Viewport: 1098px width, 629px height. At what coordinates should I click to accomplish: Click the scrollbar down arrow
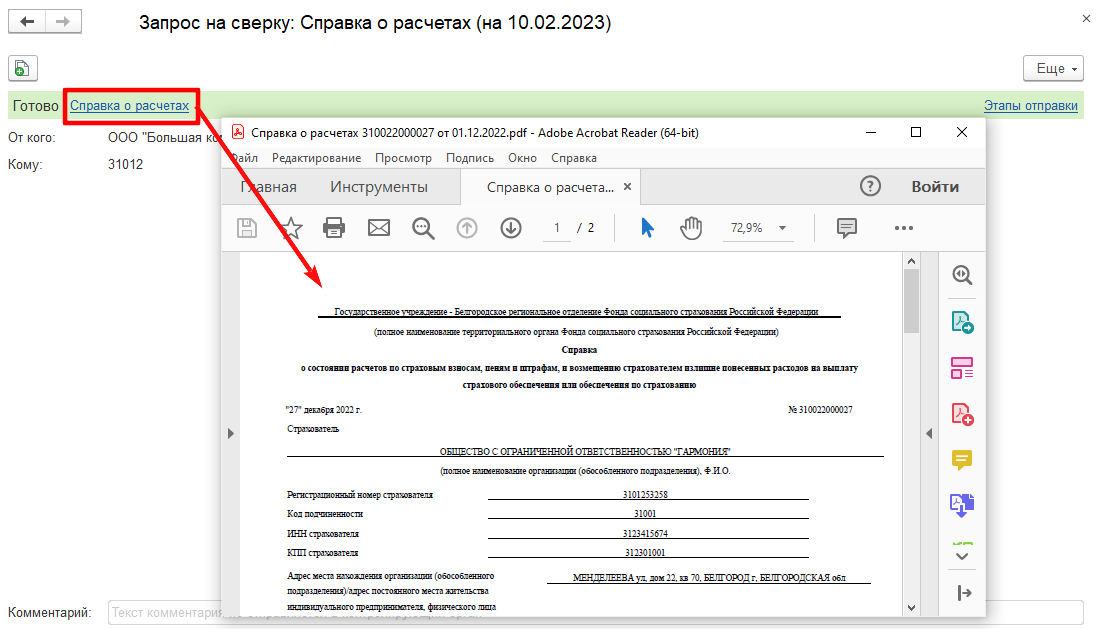pyautogui.click(x=911, y=607)
